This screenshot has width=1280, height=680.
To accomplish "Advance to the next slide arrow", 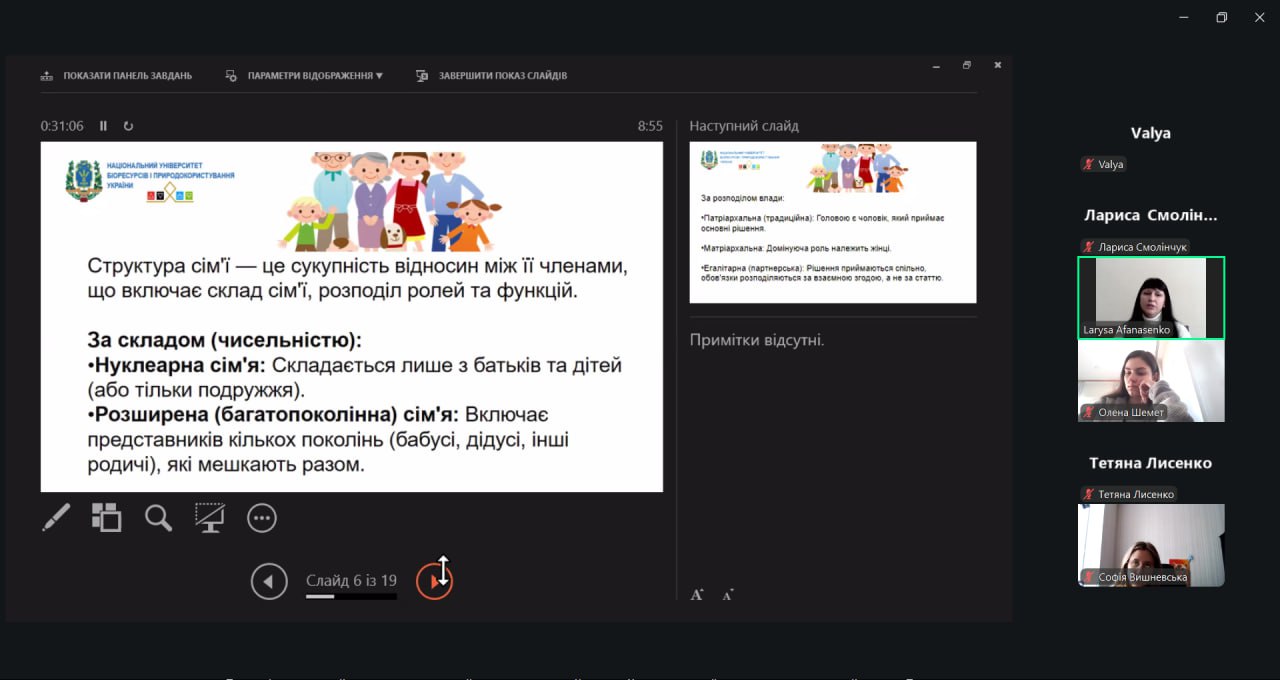I will pos(434,581).
